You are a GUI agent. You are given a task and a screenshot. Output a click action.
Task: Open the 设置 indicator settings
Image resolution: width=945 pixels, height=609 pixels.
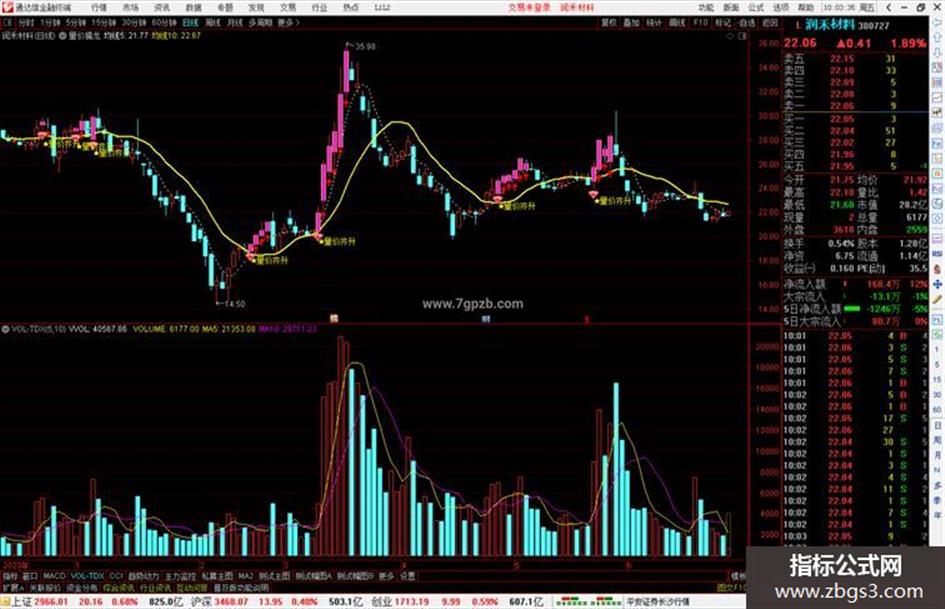coord(407,576)
